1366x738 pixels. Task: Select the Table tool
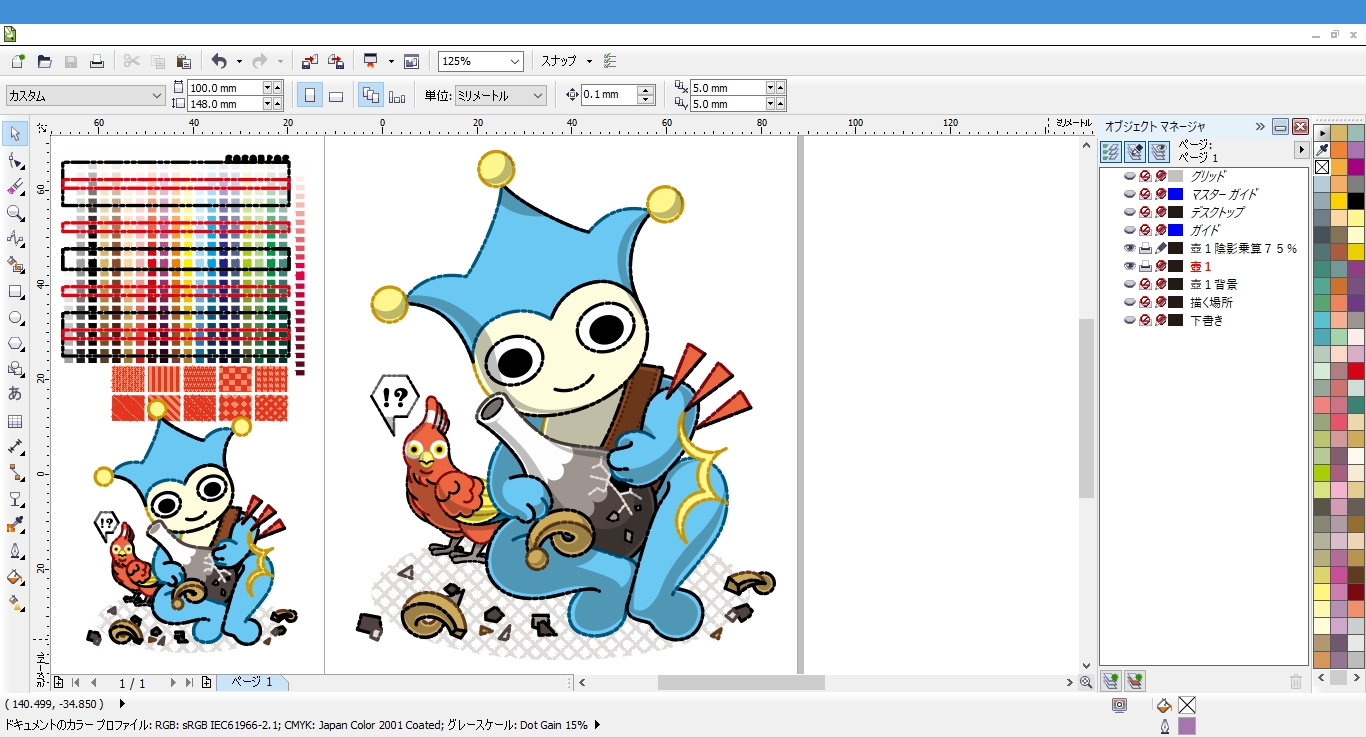point(15,421)
